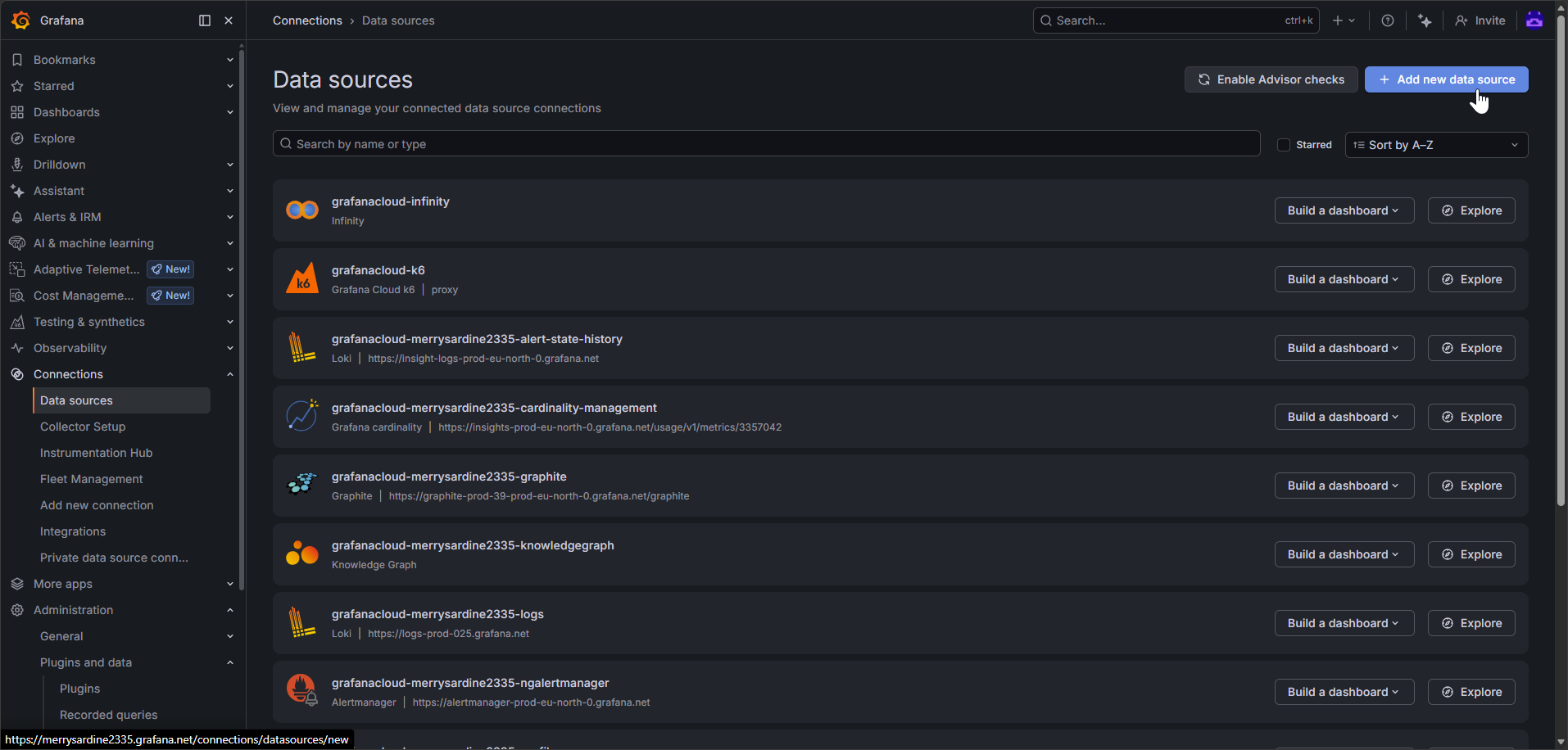Image resolution: width=1568 pixels, height=750 pixels.
Task: Open grafanacloud-merrysardine2335-cardinality-management link
Action: point(494,408)
